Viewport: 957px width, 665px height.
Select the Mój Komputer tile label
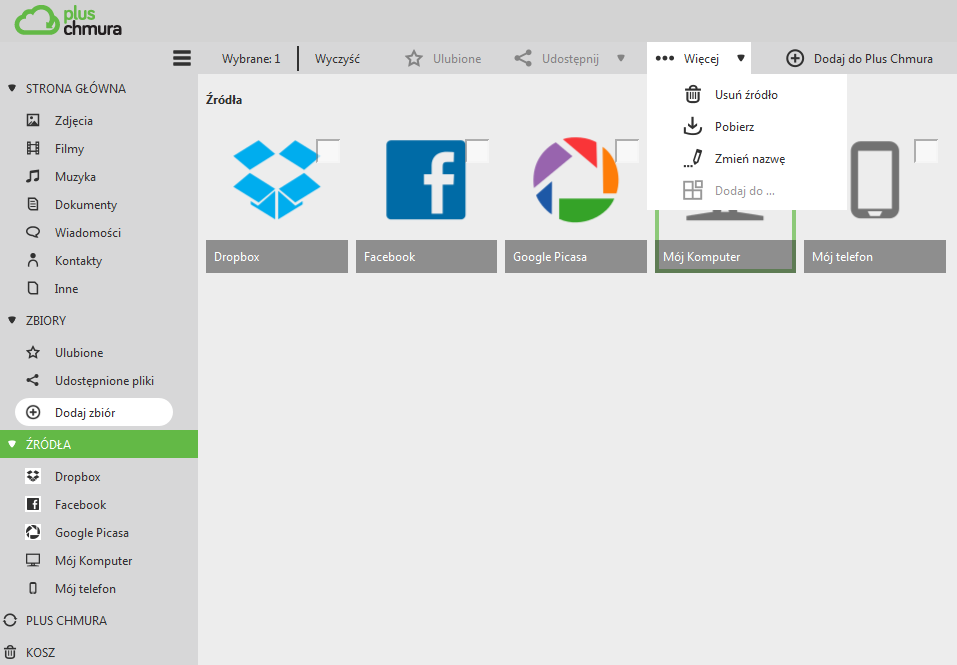point(701,257)
